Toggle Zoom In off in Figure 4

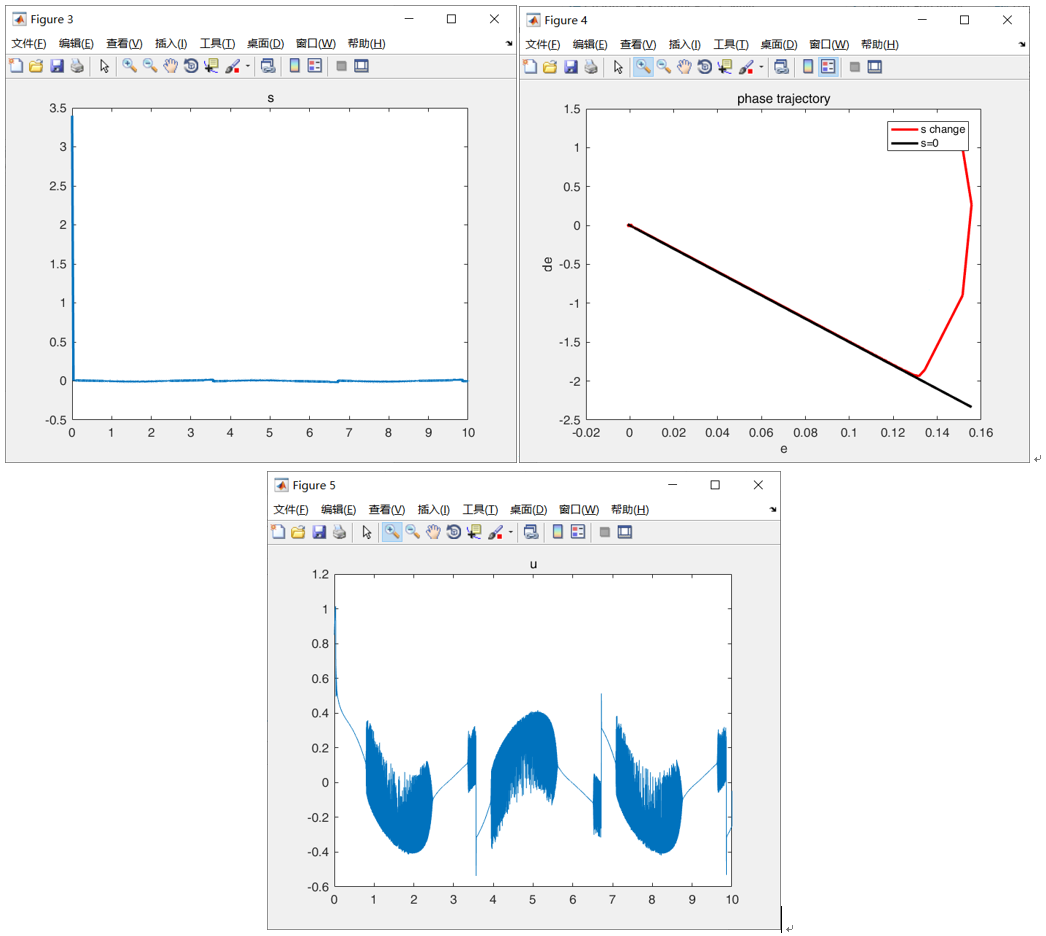pos(643,67)
